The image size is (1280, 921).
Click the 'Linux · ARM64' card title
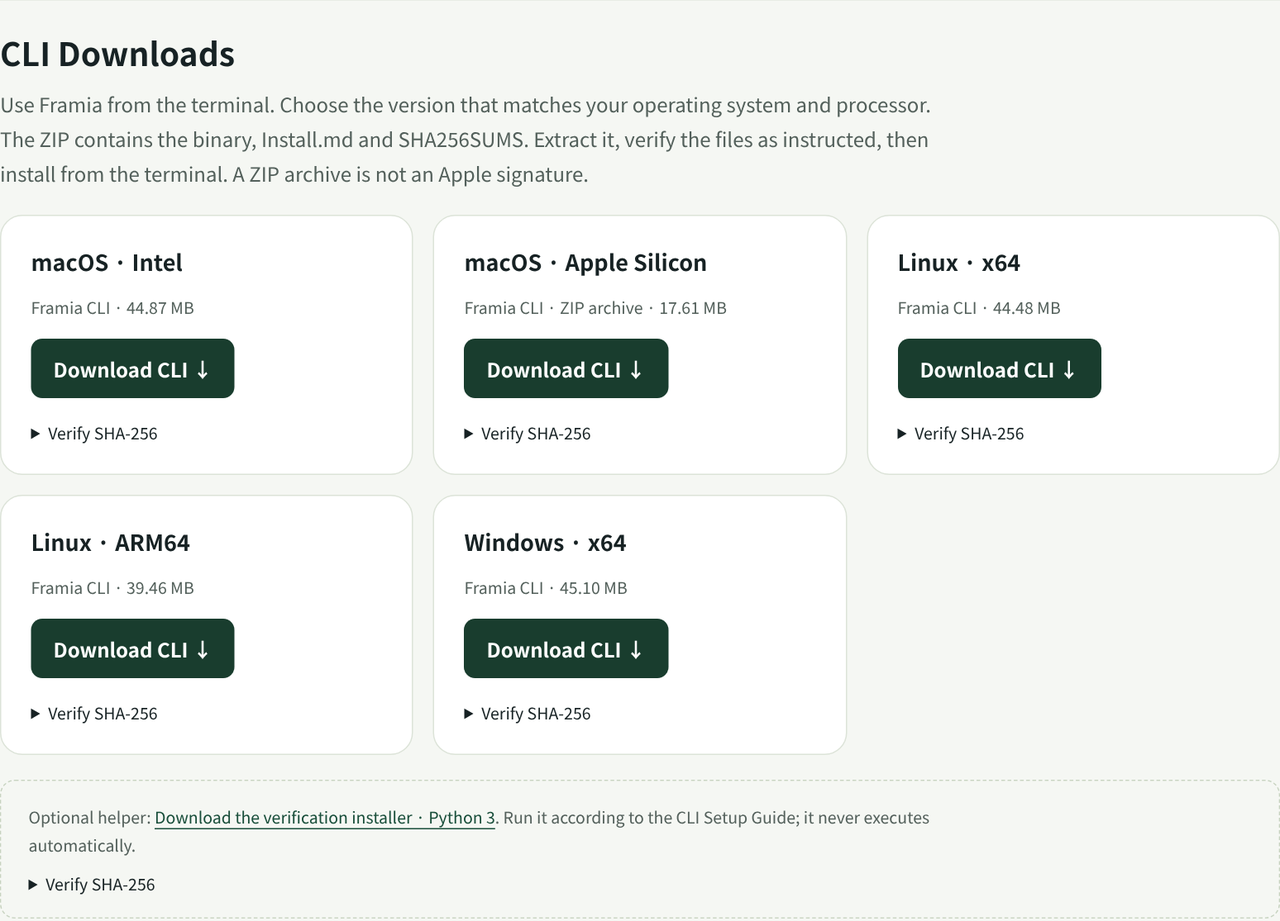coord(110,543)
